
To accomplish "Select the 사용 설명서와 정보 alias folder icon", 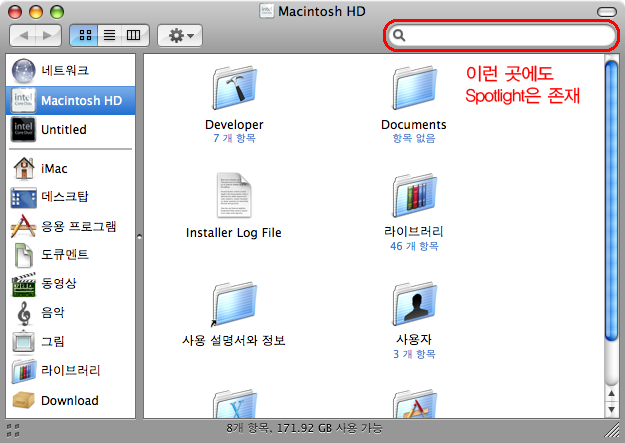I will pos(234,304).
